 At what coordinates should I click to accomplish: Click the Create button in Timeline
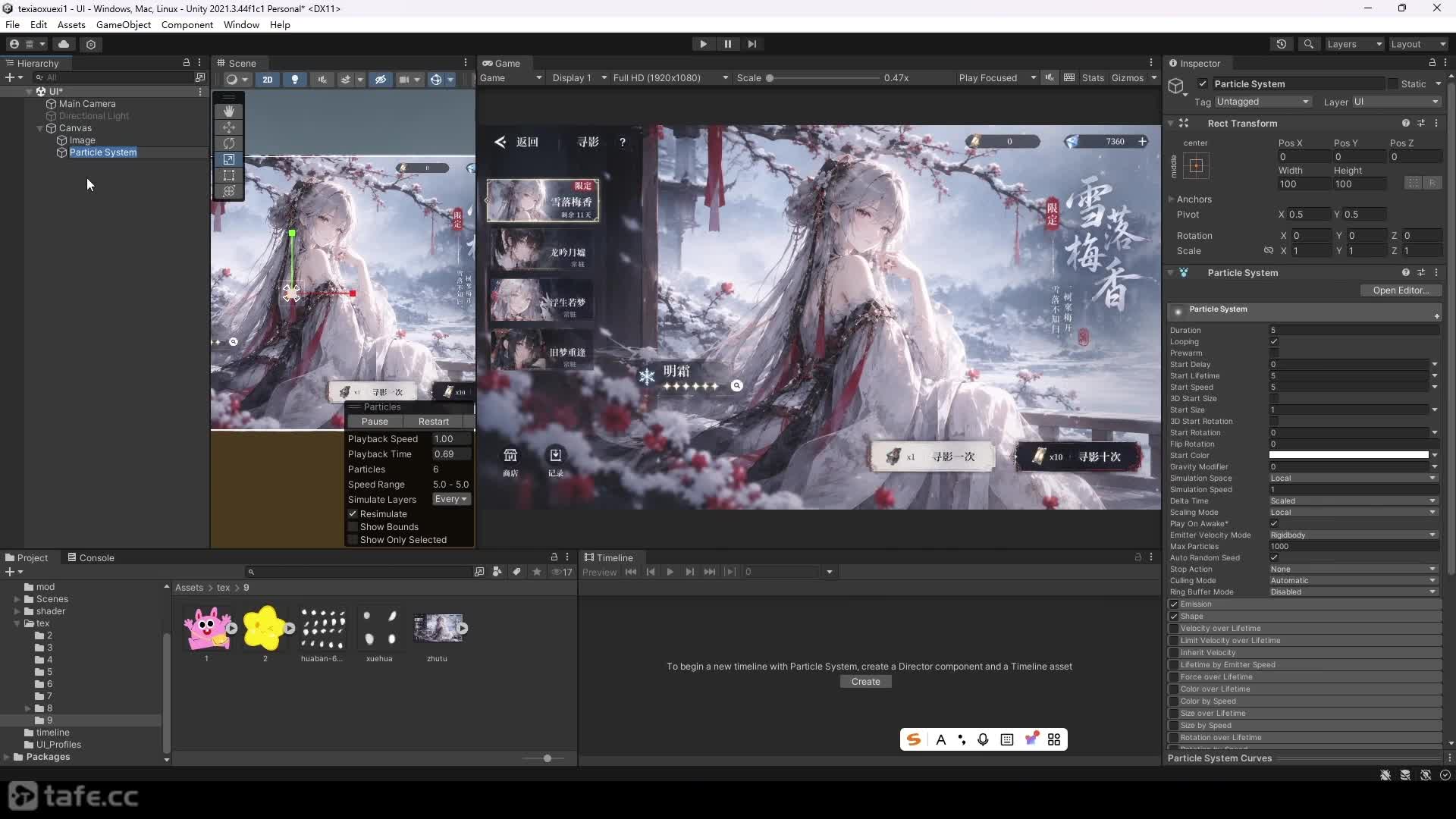866,682
